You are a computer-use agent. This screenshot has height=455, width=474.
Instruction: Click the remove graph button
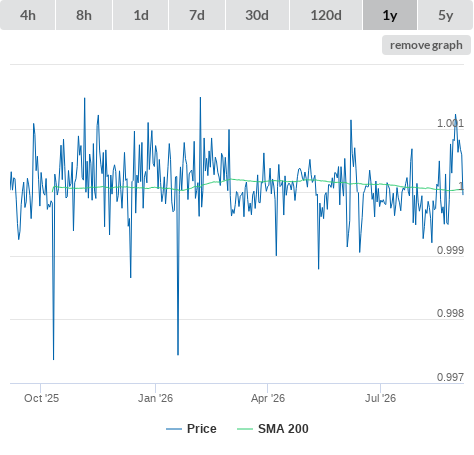click(426, 45)
